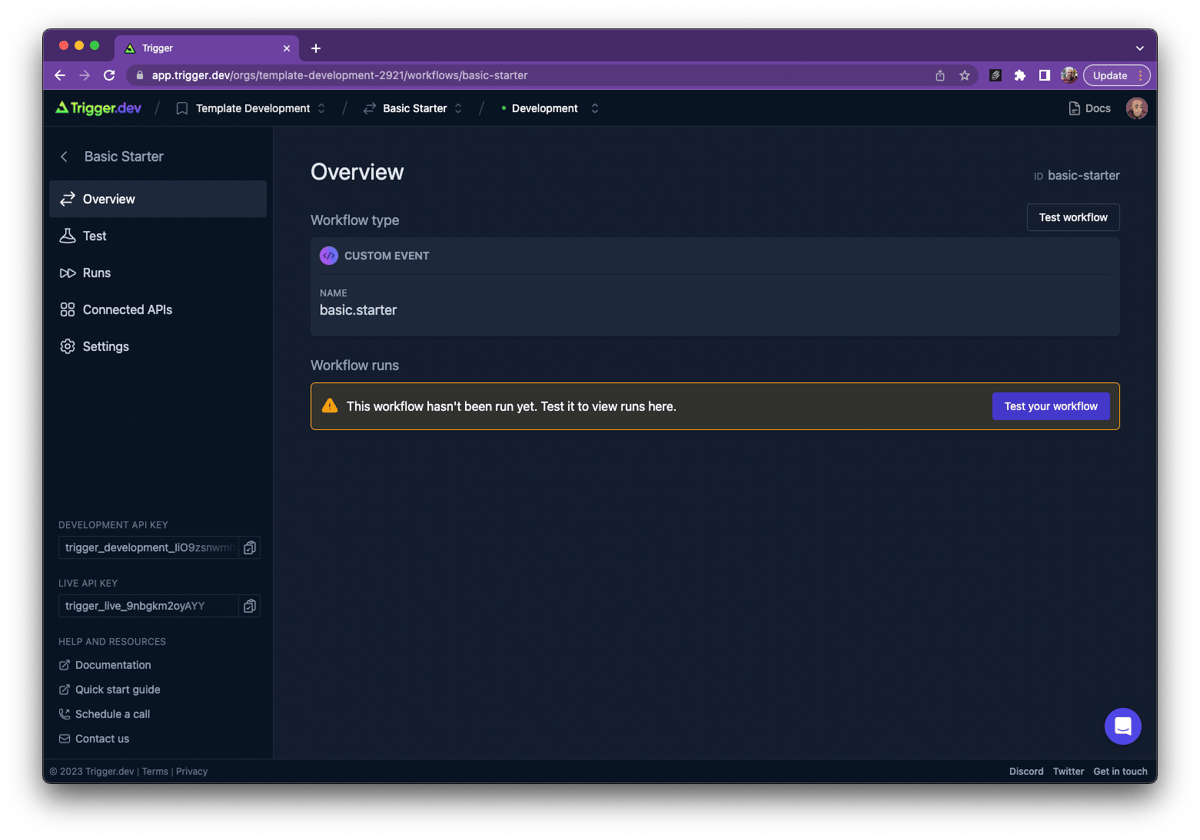Open the Terms footer link
1200x840 pixels.
[x=155, y=772]
